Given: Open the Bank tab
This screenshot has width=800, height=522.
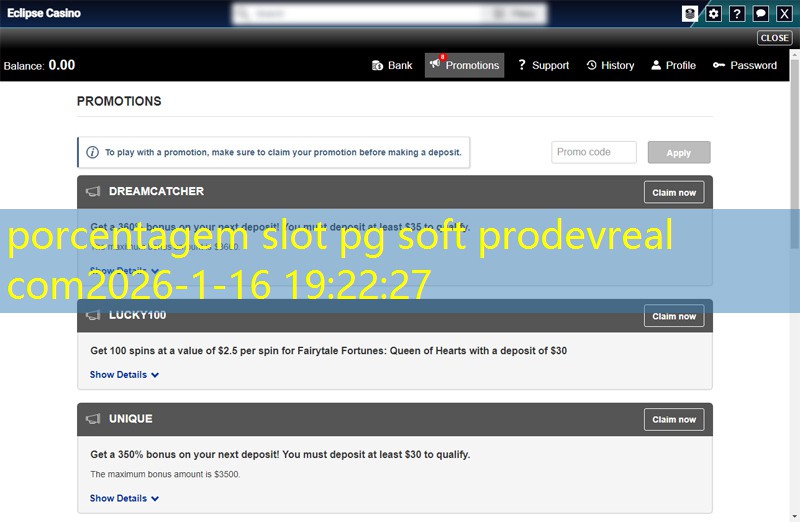Looking at the screenshot, I should pyautogui.click(x=392, y=65).
